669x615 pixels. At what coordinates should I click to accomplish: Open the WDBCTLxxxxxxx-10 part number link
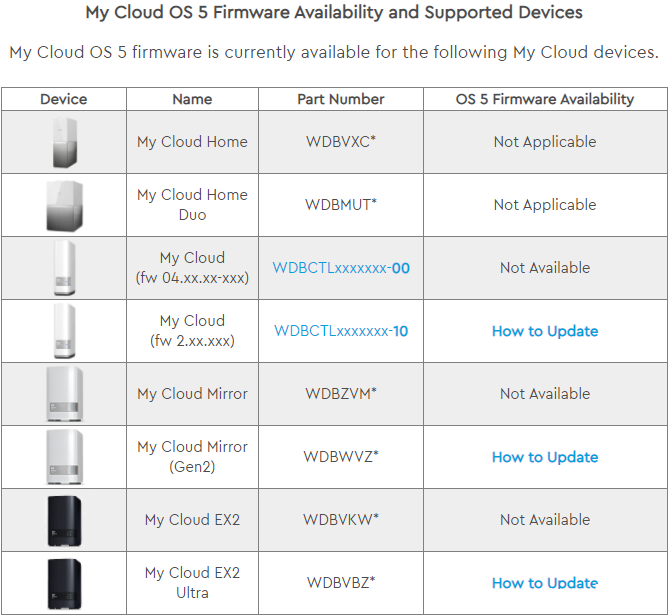tap(341, 331)
